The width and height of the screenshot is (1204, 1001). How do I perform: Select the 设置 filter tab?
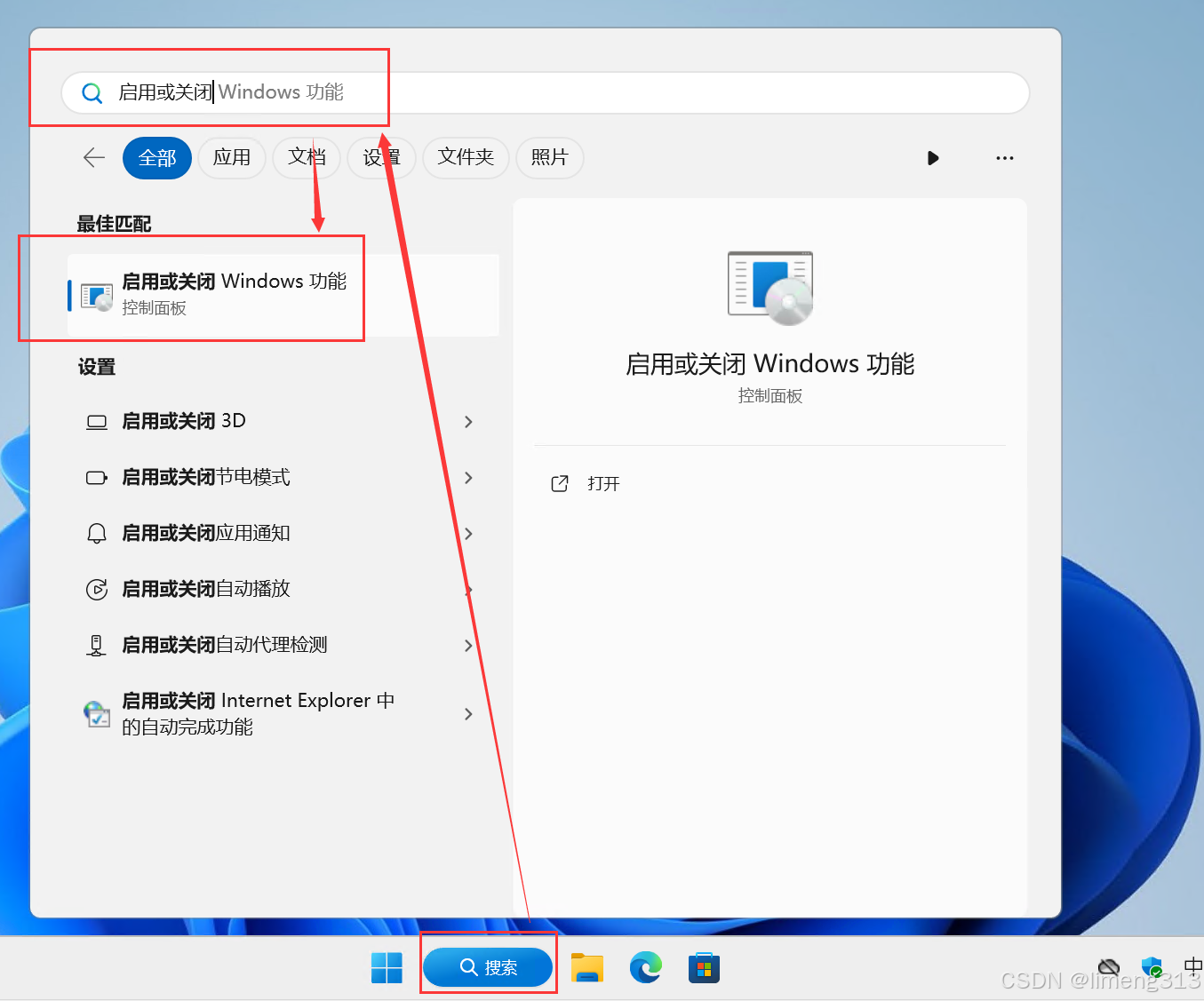(x=381, y=158)
